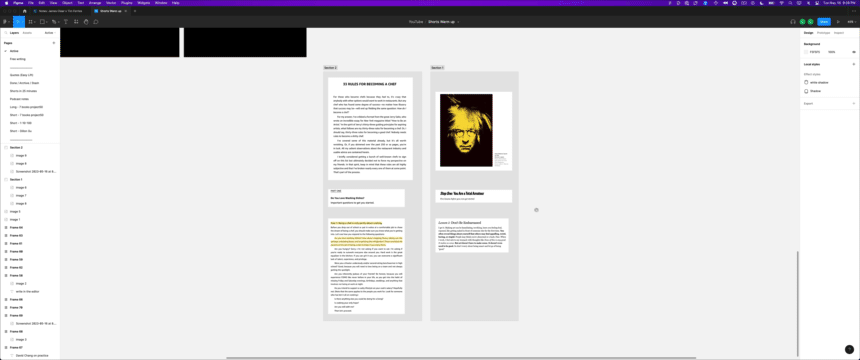Open Frame tool options dropdown arrow
This screenshot has width=860, height=360.
[35, 22]
